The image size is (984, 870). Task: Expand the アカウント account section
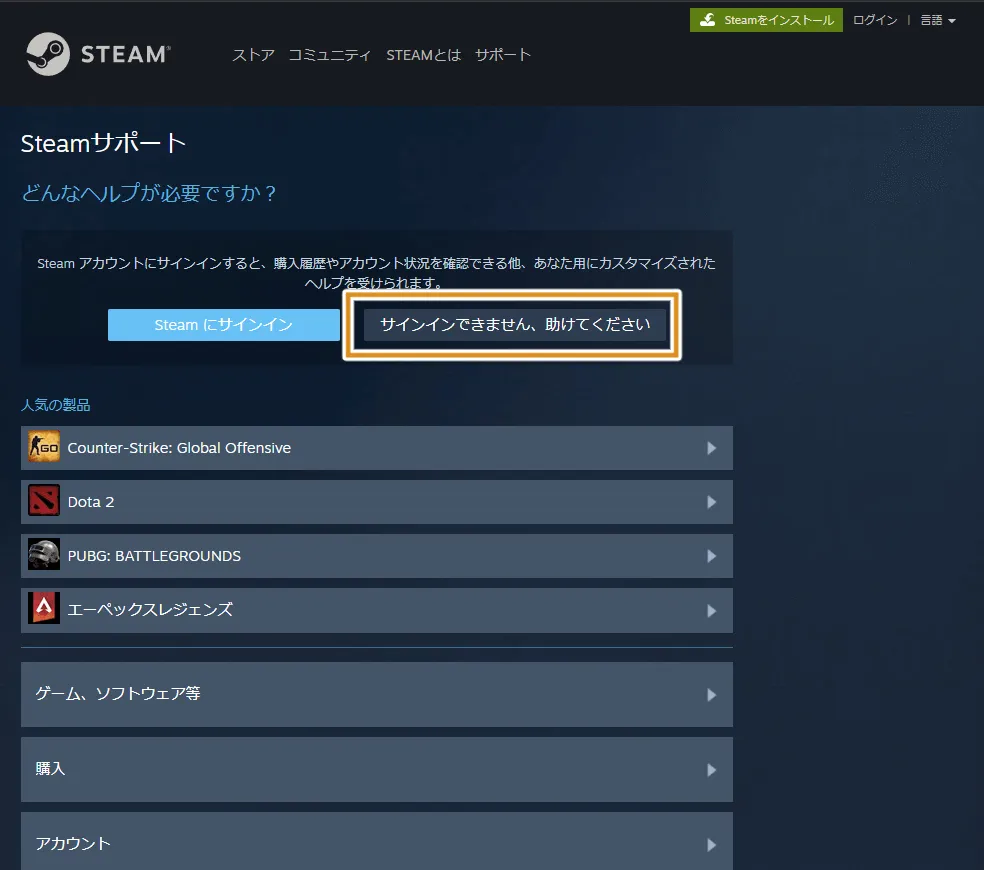377,843
